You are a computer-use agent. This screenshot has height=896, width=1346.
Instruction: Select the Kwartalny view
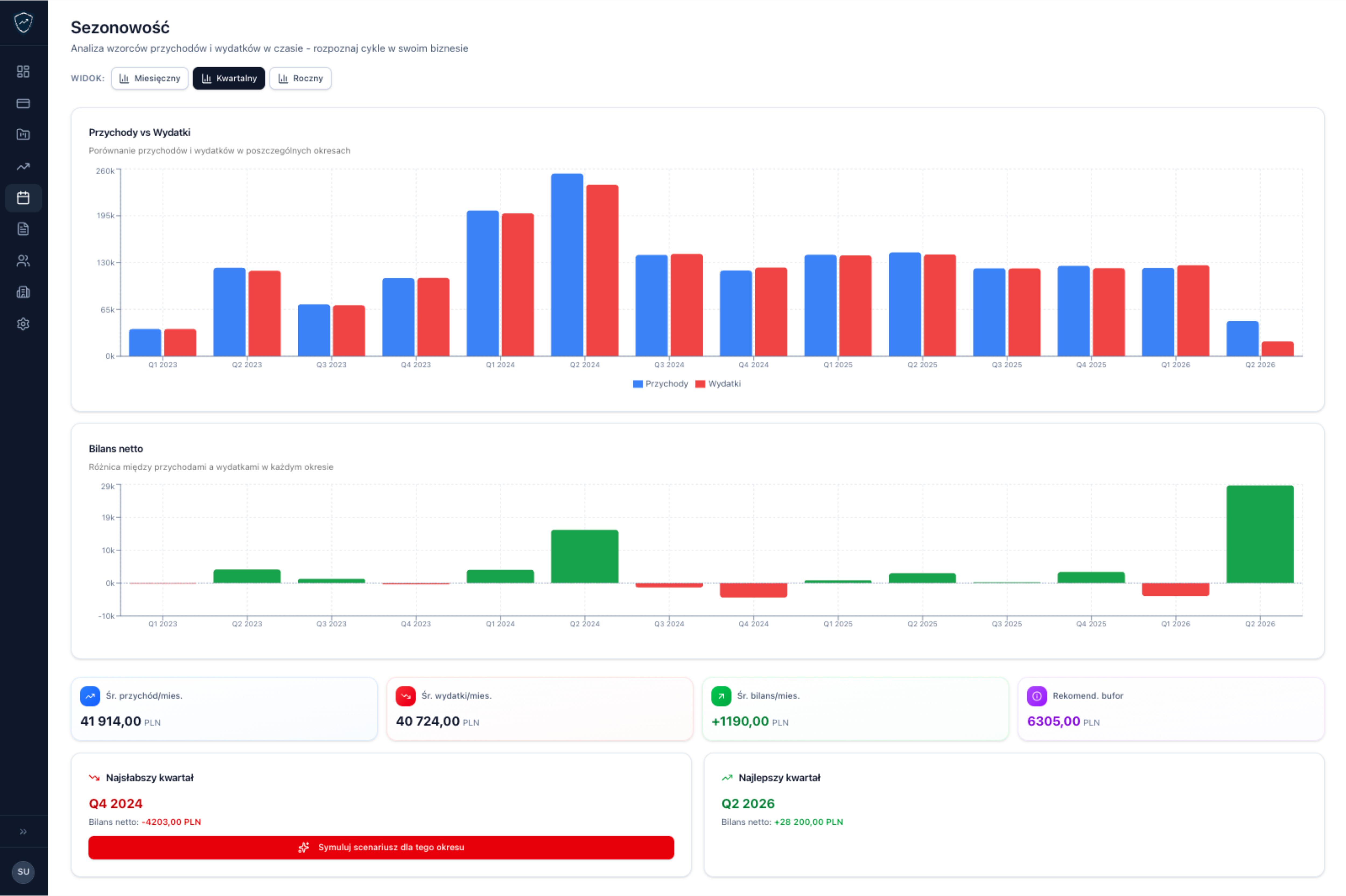229,78
